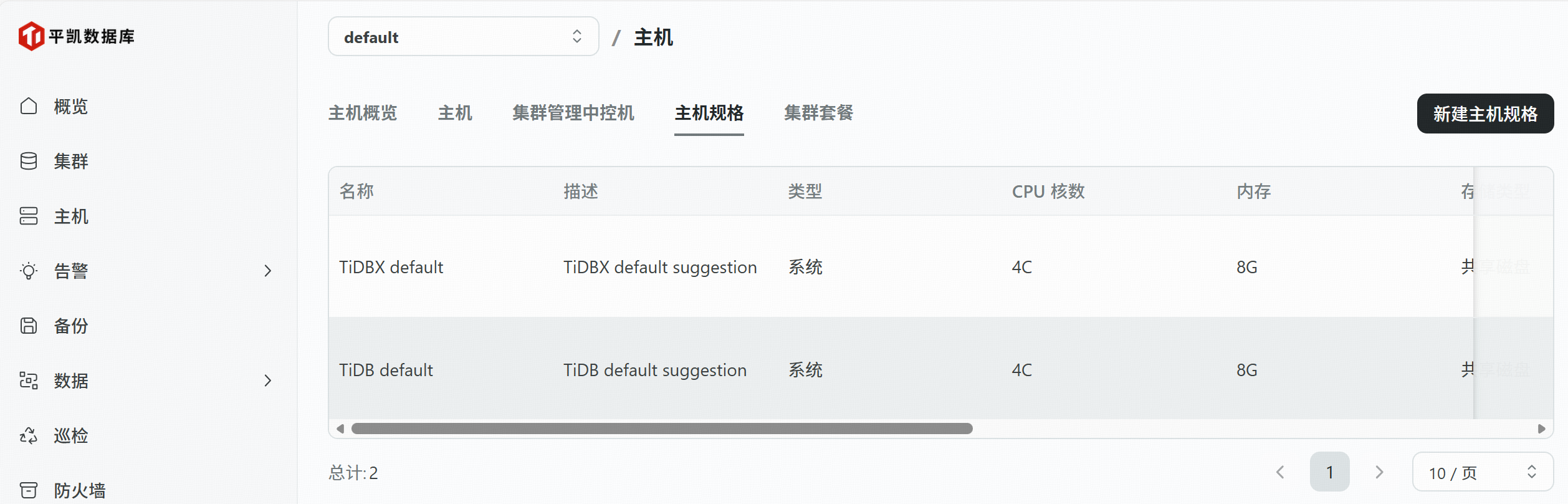Click the 新建主机规格 button

pos(1485,114)
